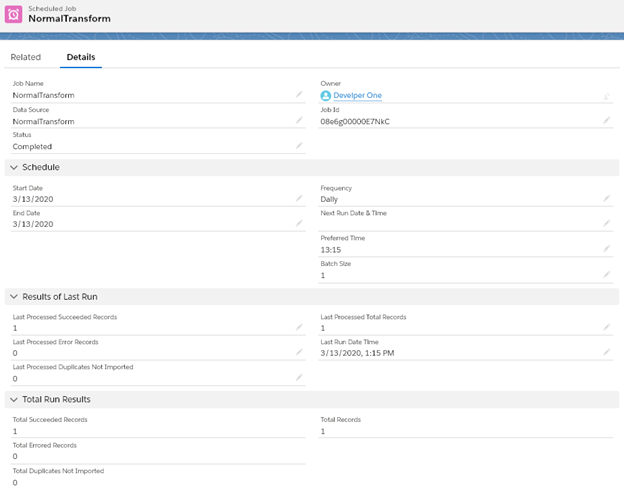Click the pencil icon for Start Date
This screenshot has width=624, height=488.
(298, 199)
